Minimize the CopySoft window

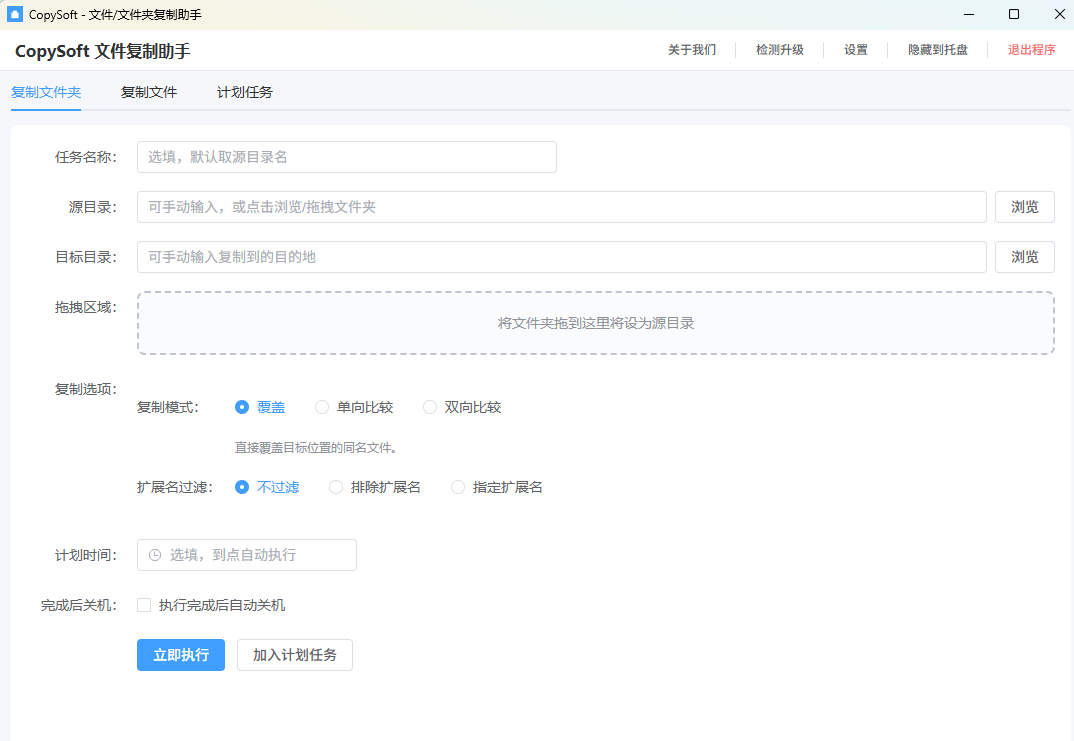pyautogui.click(x=969, y=14)
